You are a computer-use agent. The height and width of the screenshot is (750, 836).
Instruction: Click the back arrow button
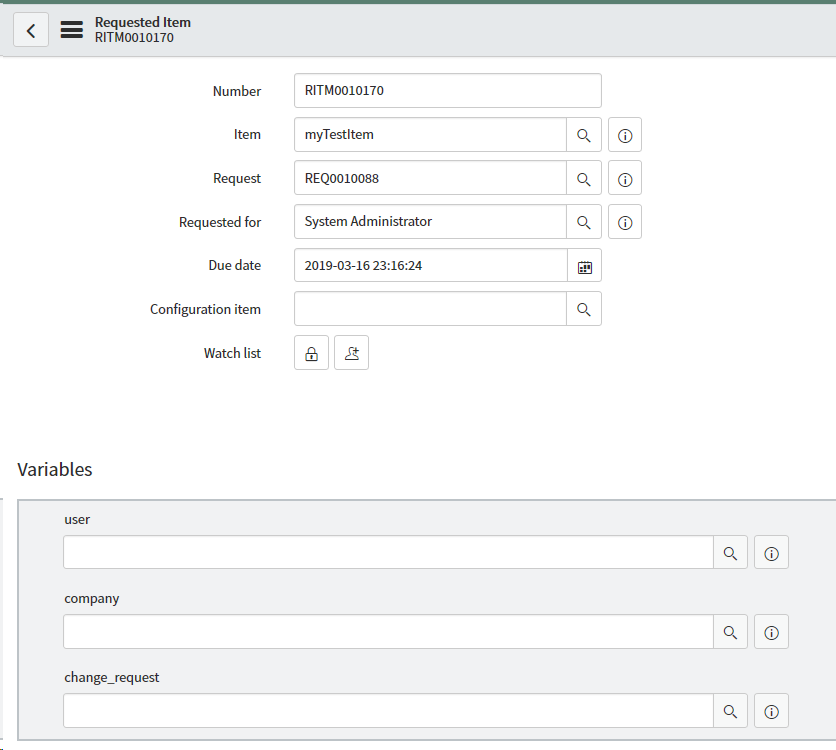click(x=31, y=30)
